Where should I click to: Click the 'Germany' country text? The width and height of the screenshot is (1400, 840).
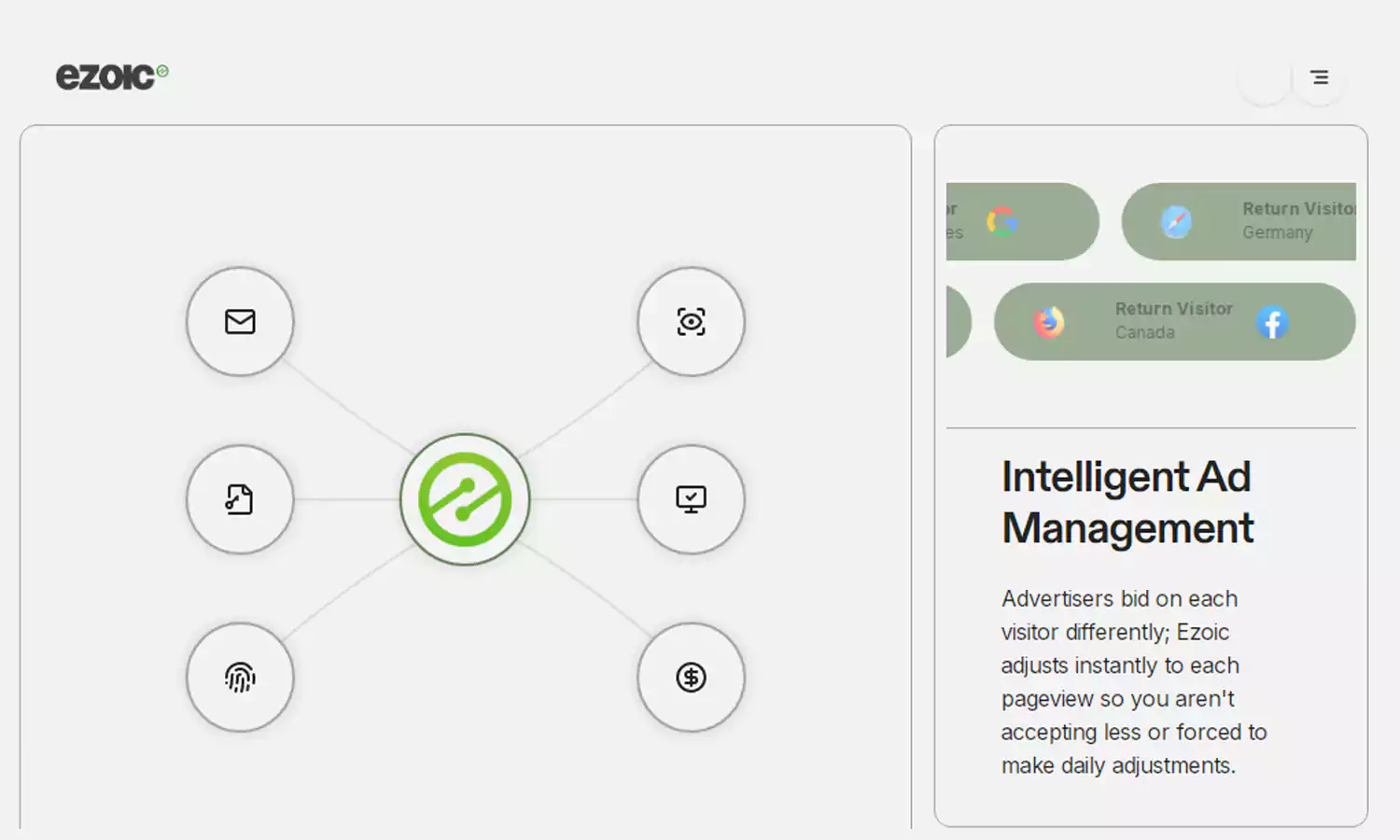[1277, 233]
